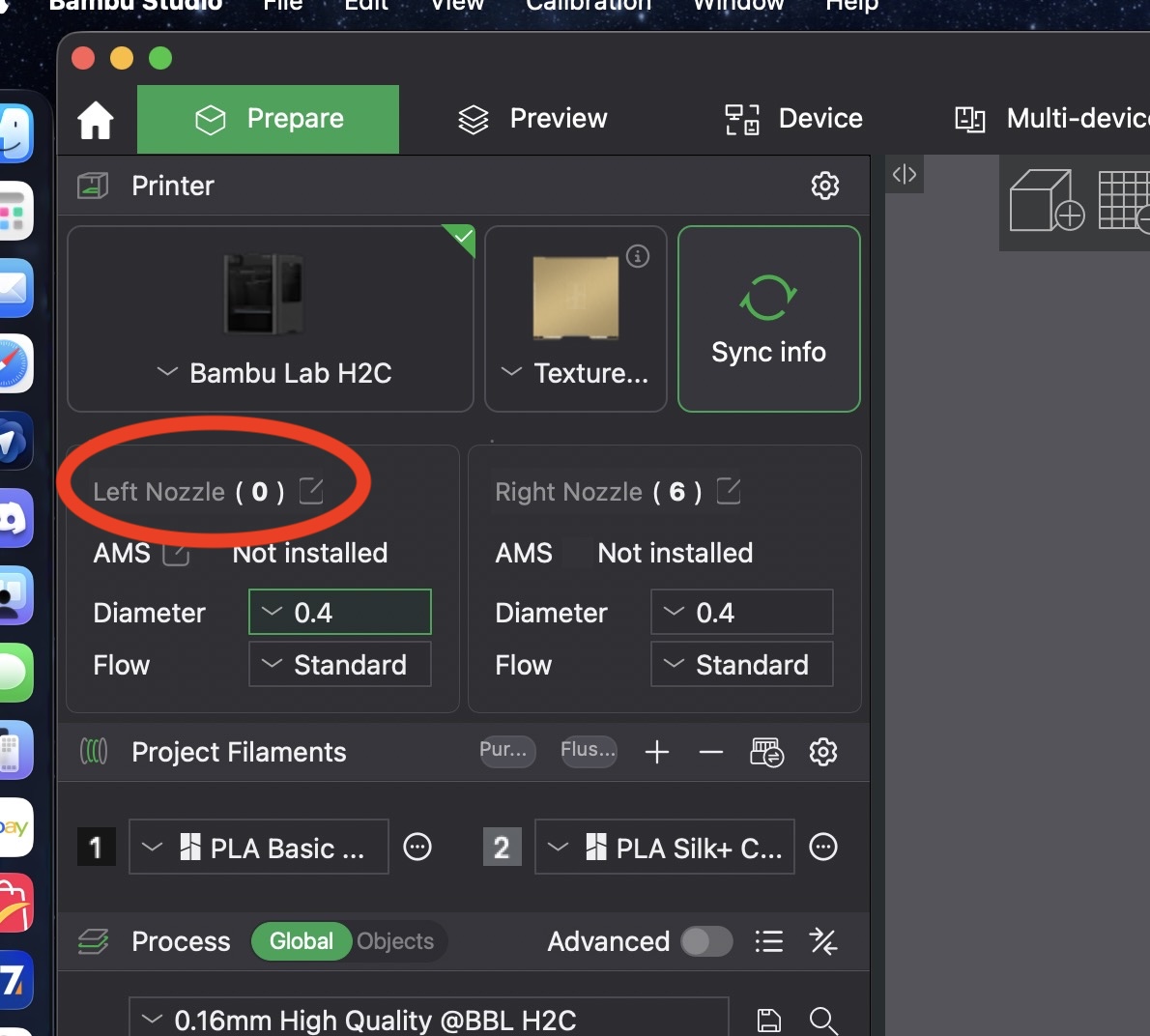1150x1036 pixels.
Task: Toggle the Advanced mode switch
Action: 706,940
